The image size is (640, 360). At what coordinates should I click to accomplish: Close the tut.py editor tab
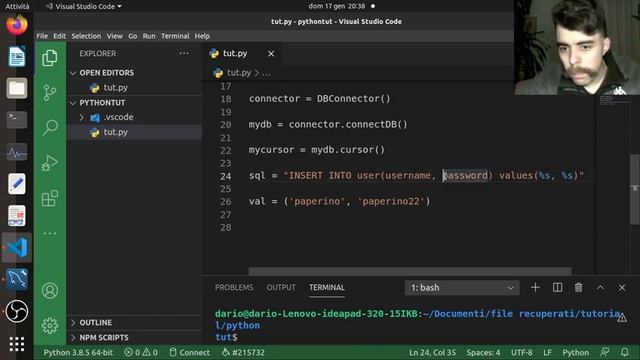(x=271, y=53)
